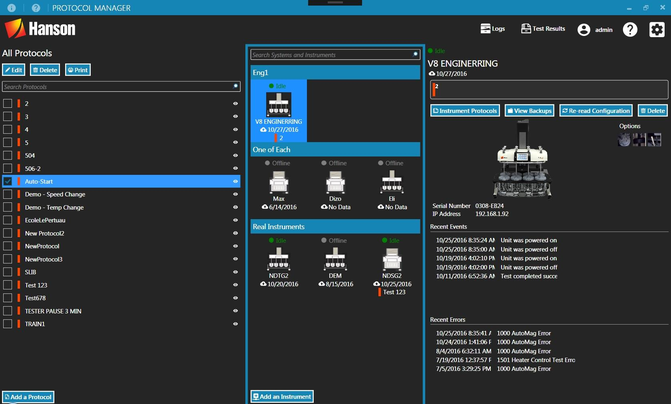Screen dimensions: 671x404
Task: Select the NDSG2 instrument icon
Action: pyautogui.click(x=392, y=260)
